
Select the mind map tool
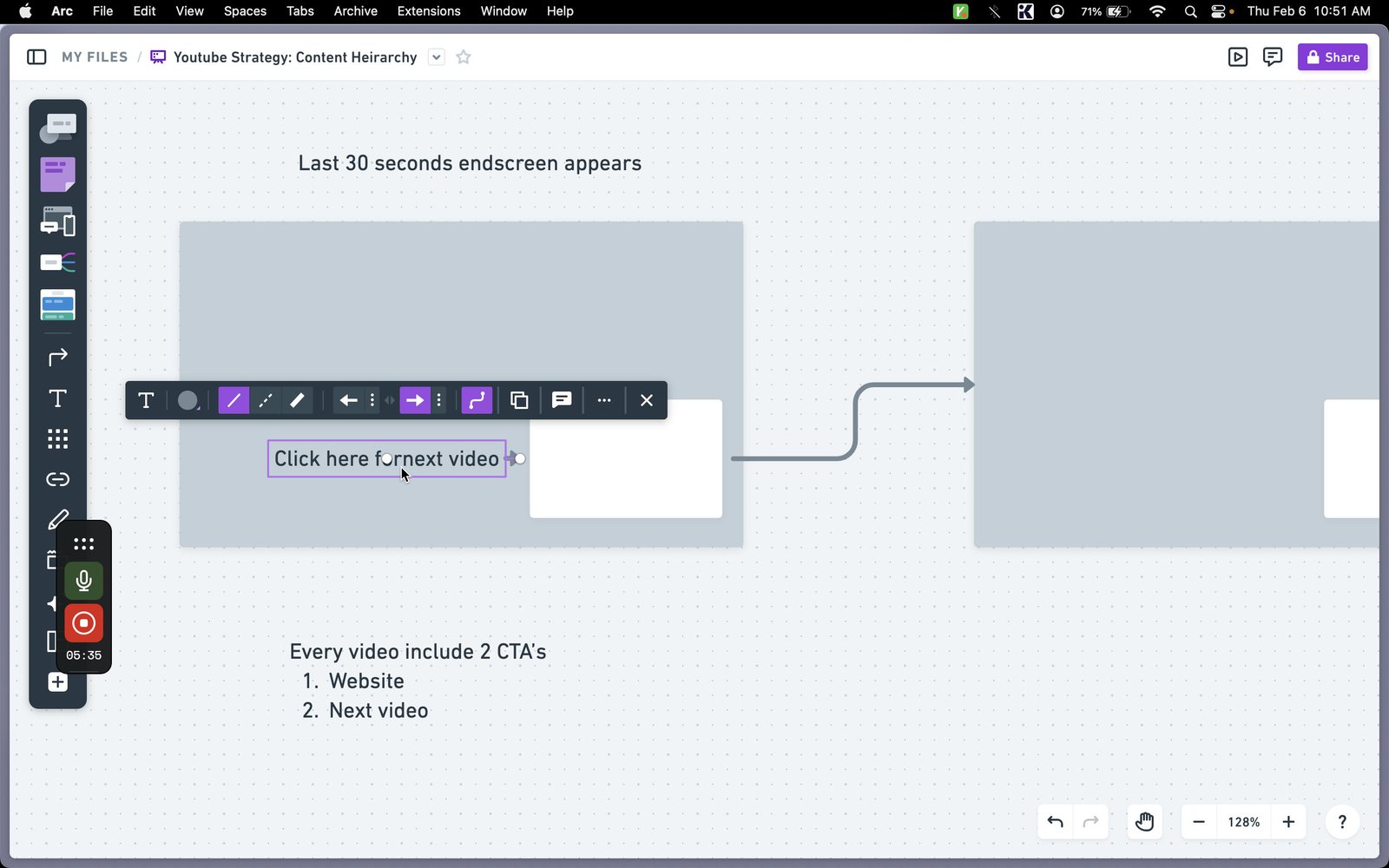[x=57, y=262]
